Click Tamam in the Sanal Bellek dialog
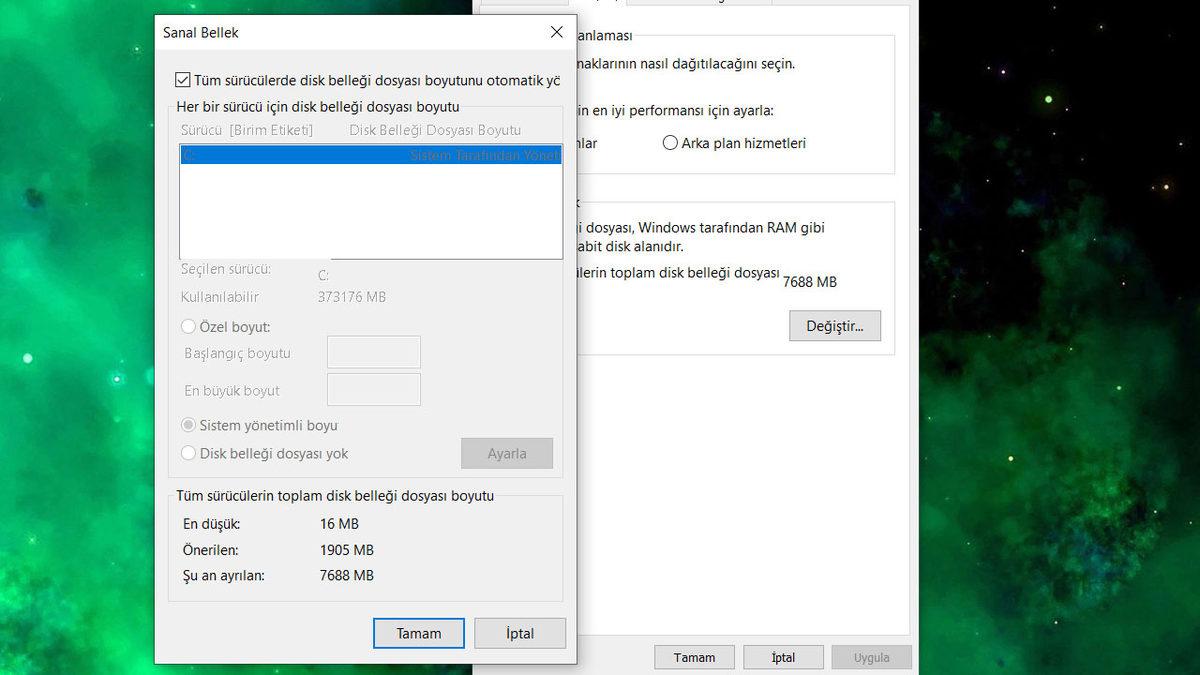Viewport: 1200px width, 675px height. click(418, 633)
